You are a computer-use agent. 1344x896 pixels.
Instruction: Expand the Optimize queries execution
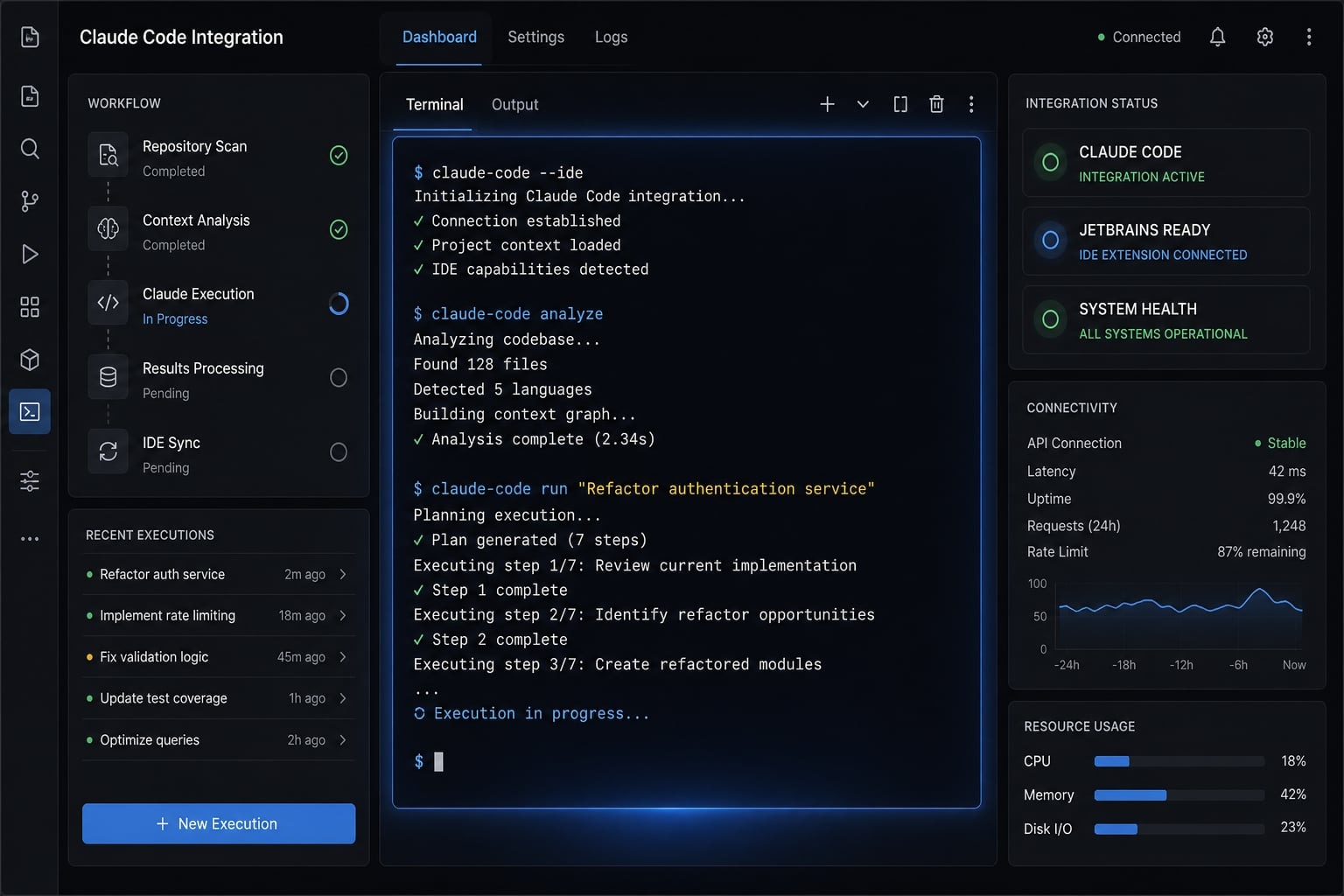tap(343, 739)
